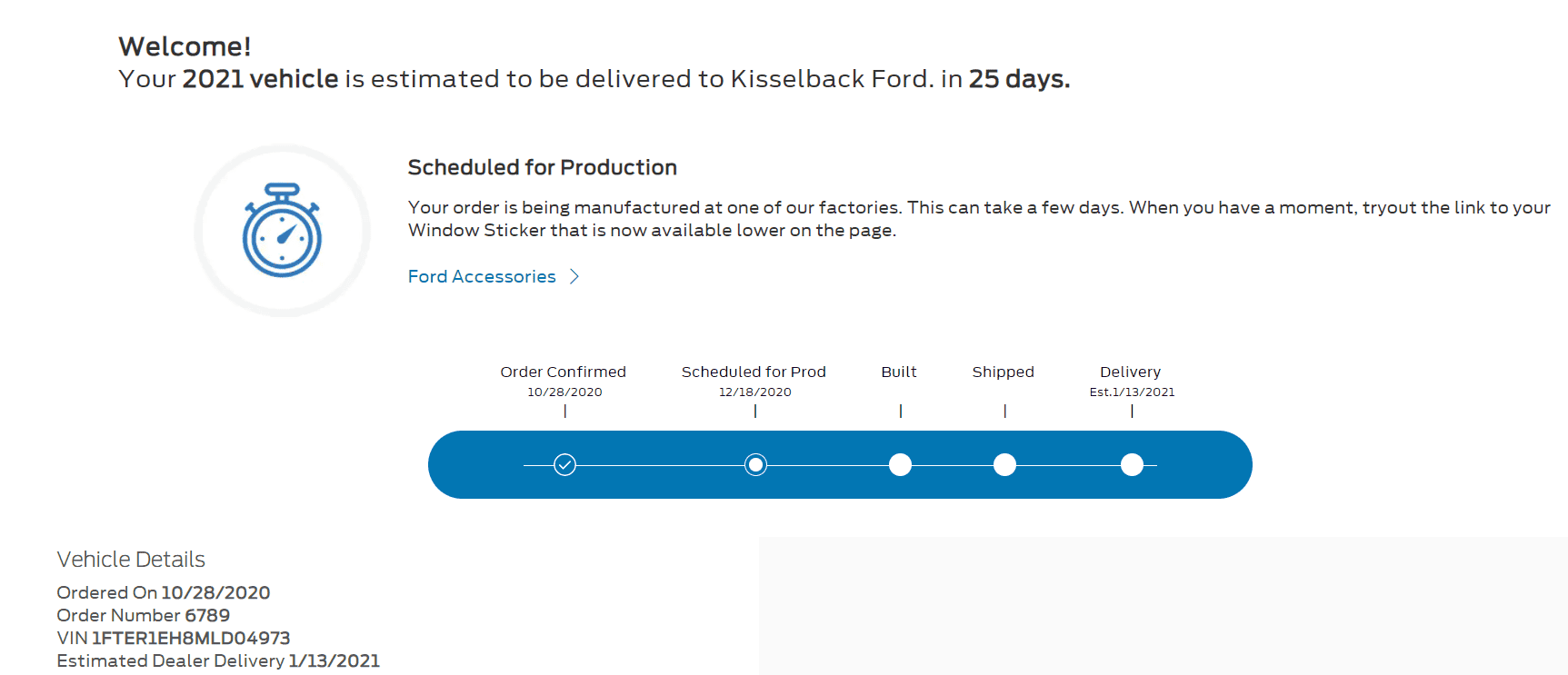This screenshot has height=675, width=1568.
Task: Click the Shipped label above timeline
Action: pos(1004,372)
